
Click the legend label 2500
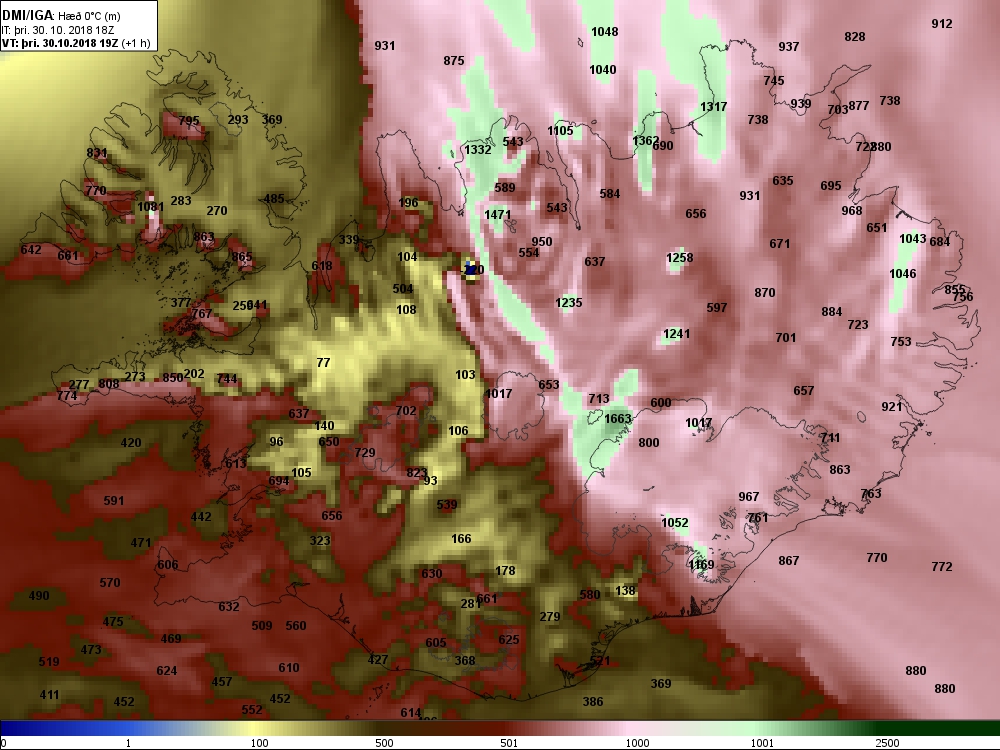[887, 743]
